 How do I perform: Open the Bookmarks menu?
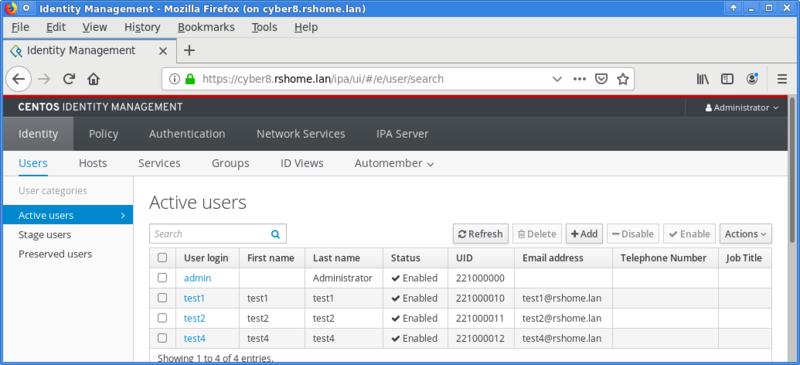[206, 27]
